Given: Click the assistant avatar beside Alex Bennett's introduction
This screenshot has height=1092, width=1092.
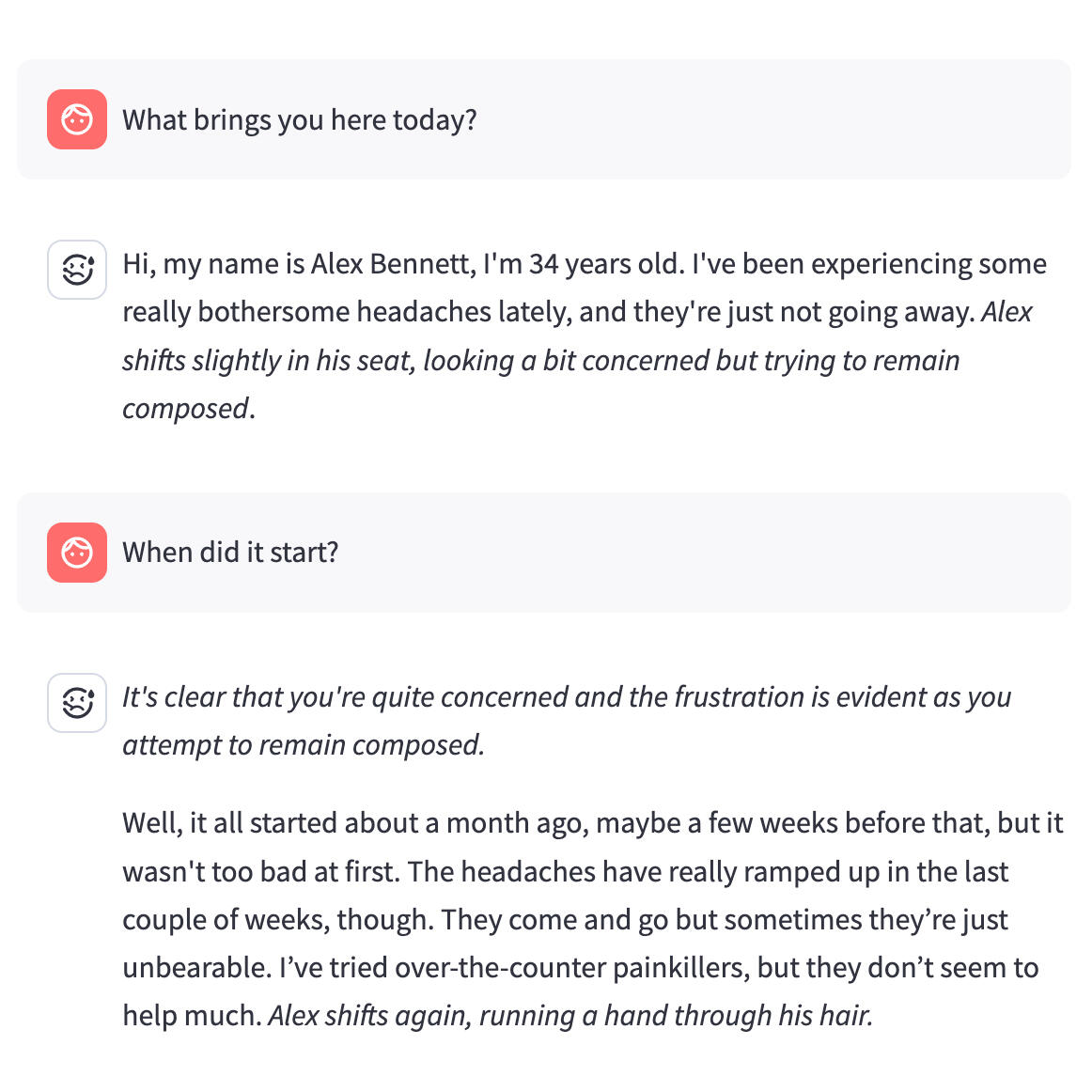Looking at the screenshot, I should [77, 270].
